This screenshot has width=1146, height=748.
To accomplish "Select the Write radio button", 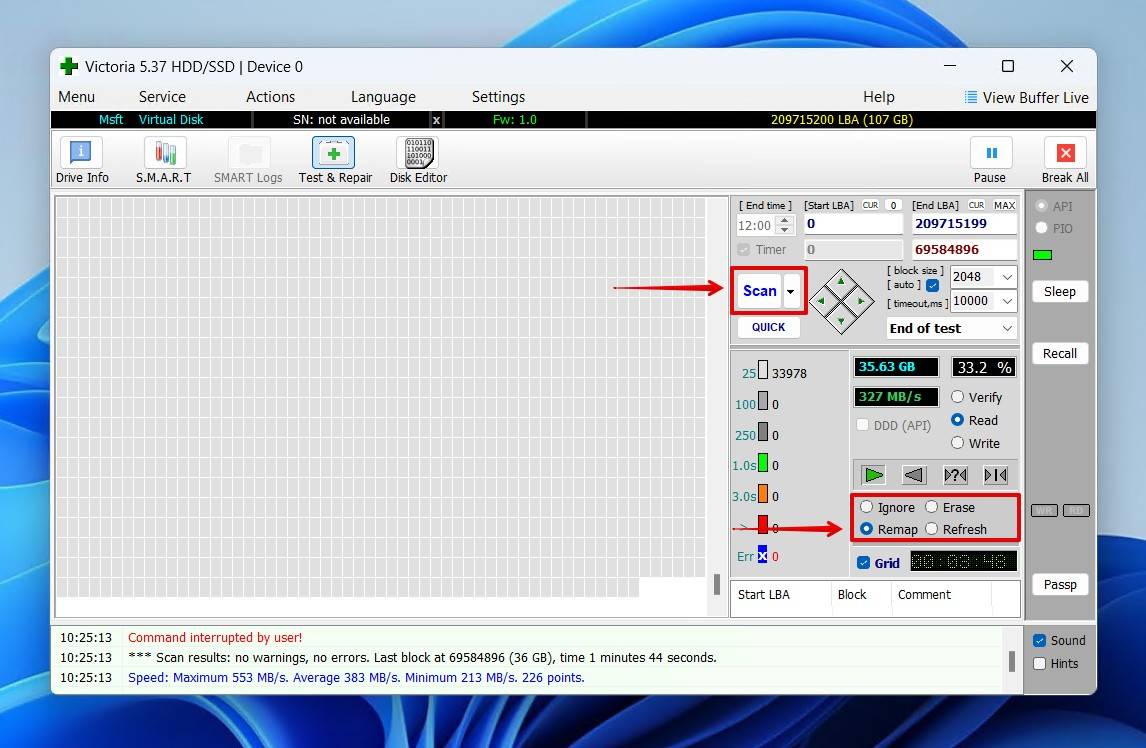I will [957, 442].
